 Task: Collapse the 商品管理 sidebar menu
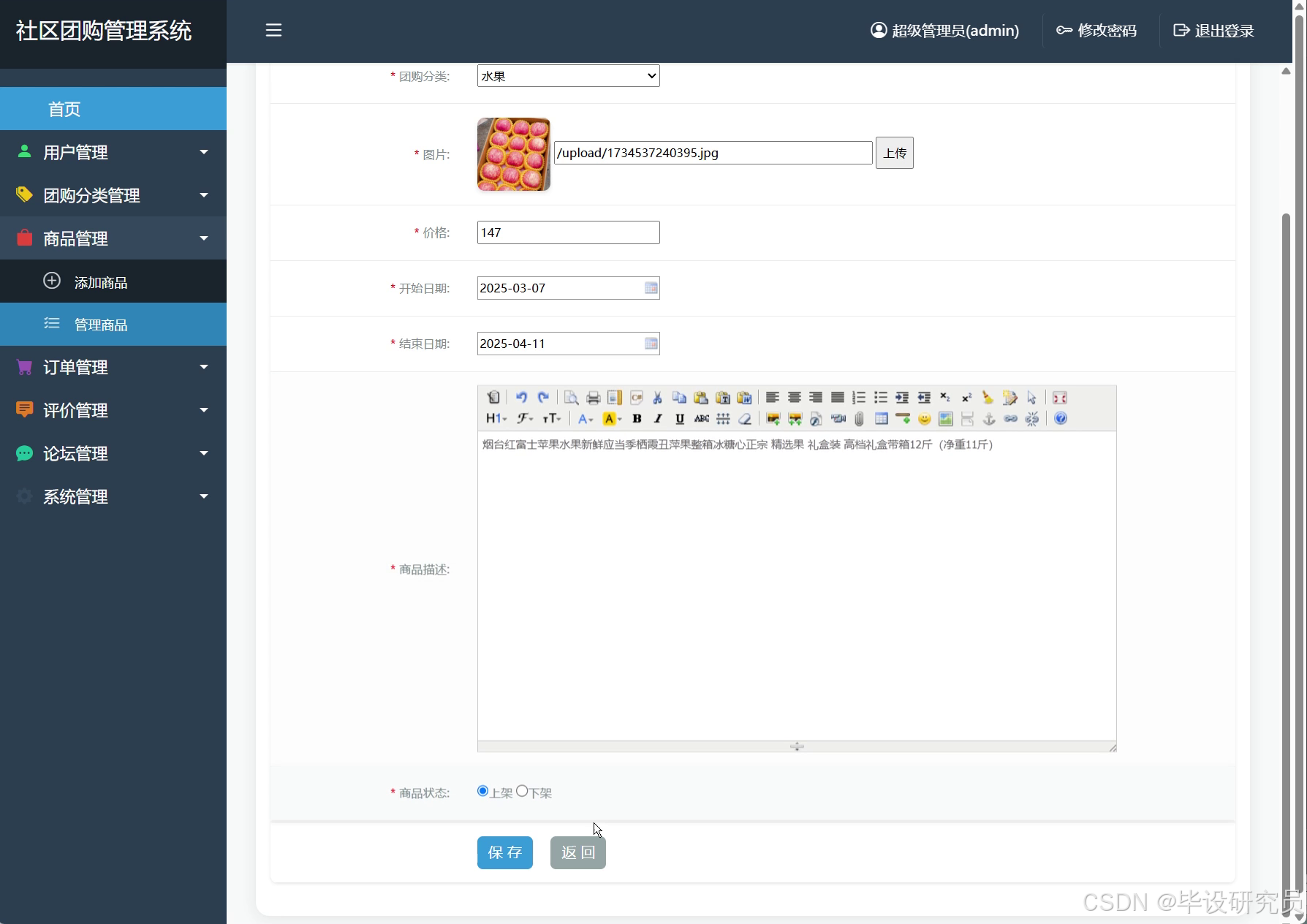pyautogui.click(x=113, y=238)
